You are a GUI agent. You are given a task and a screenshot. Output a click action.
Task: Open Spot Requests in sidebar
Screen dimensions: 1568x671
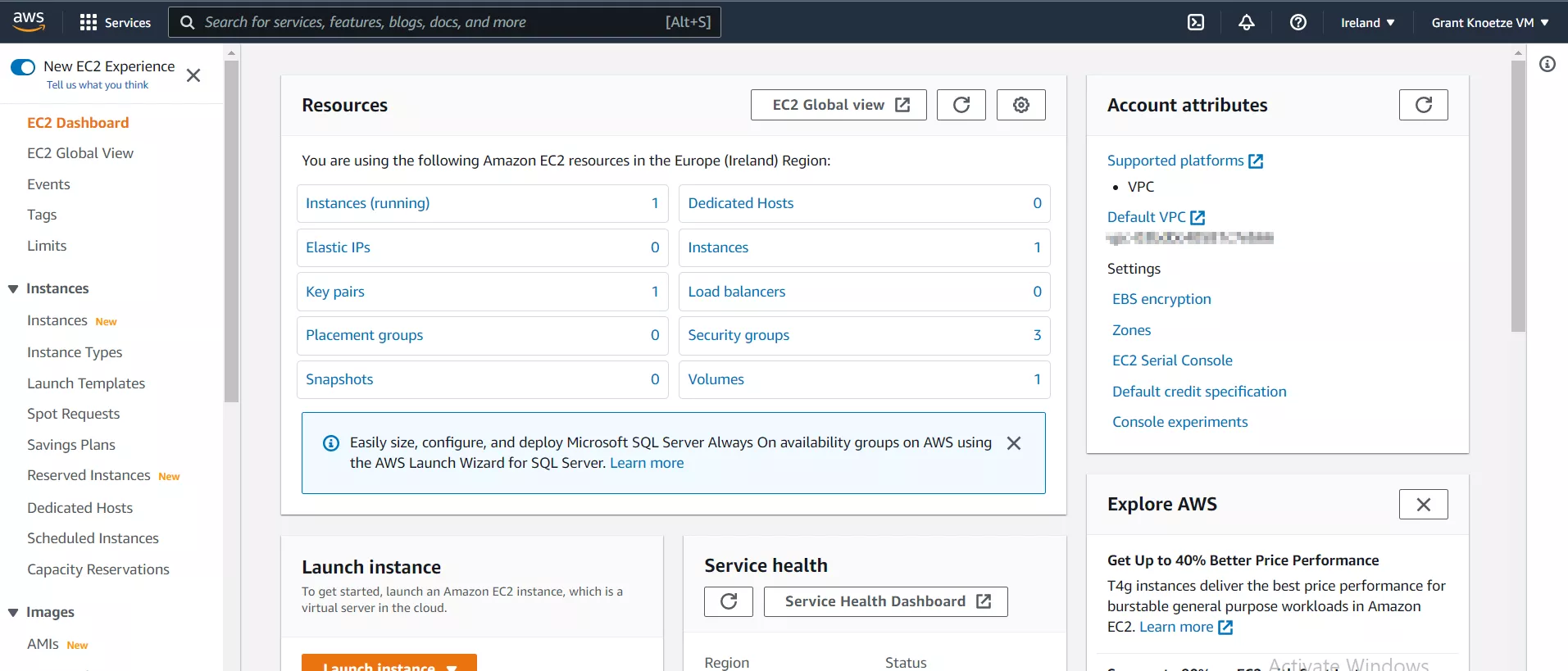pos(74,414)
